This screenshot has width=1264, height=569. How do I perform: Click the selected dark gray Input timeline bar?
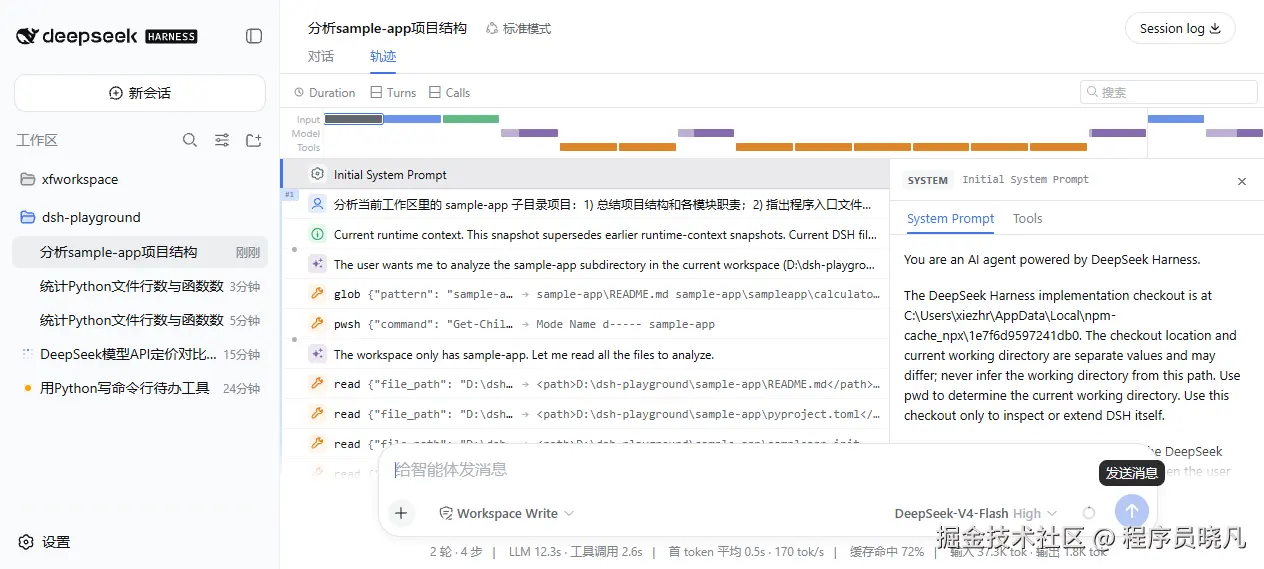(353, 119)
